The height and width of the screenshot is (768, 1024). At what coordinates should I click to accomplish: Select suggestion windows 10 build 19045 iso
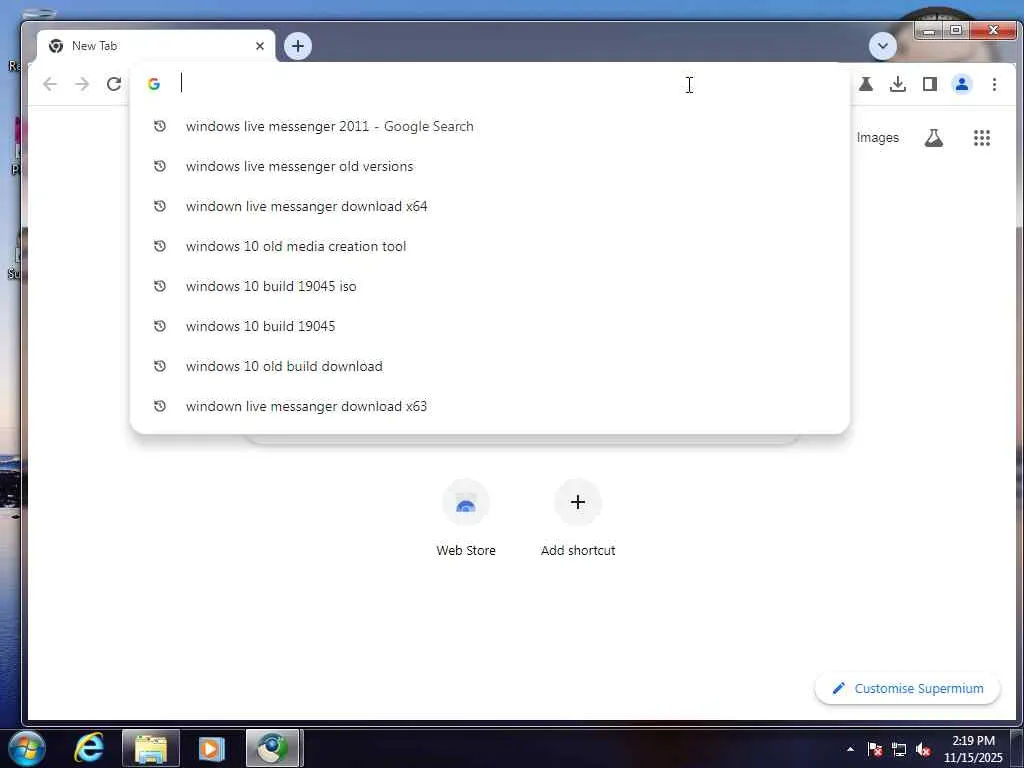pyautogui.click(x=490, y=285)
